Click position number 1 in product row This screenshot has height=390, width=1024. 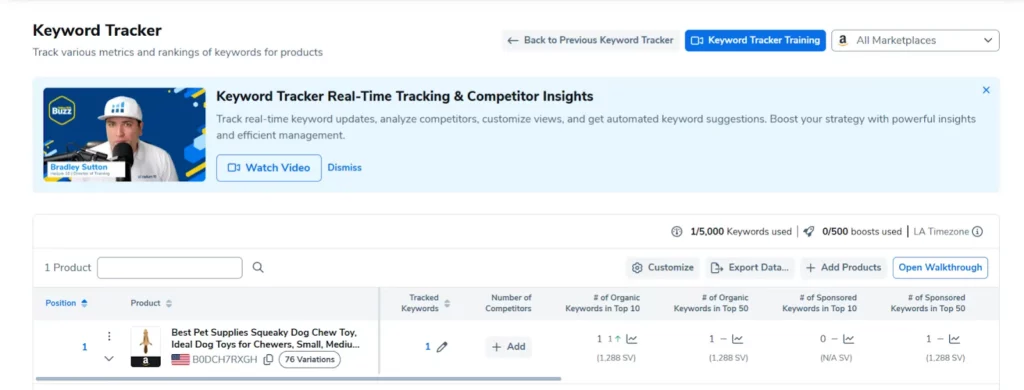(x=84, y=347)
